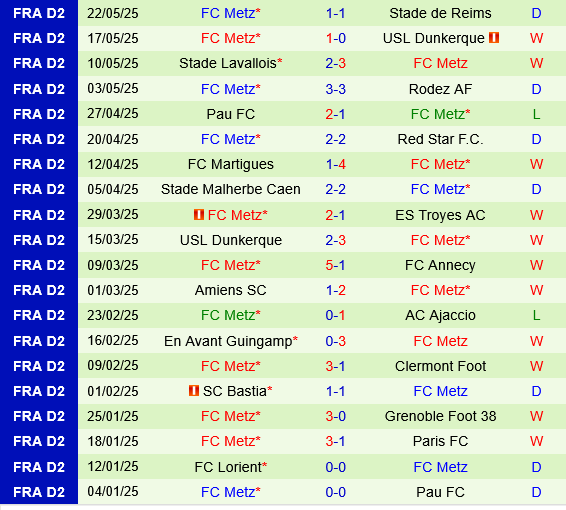
Task: Open the Rodez AF team link
Action: (440, 89)
